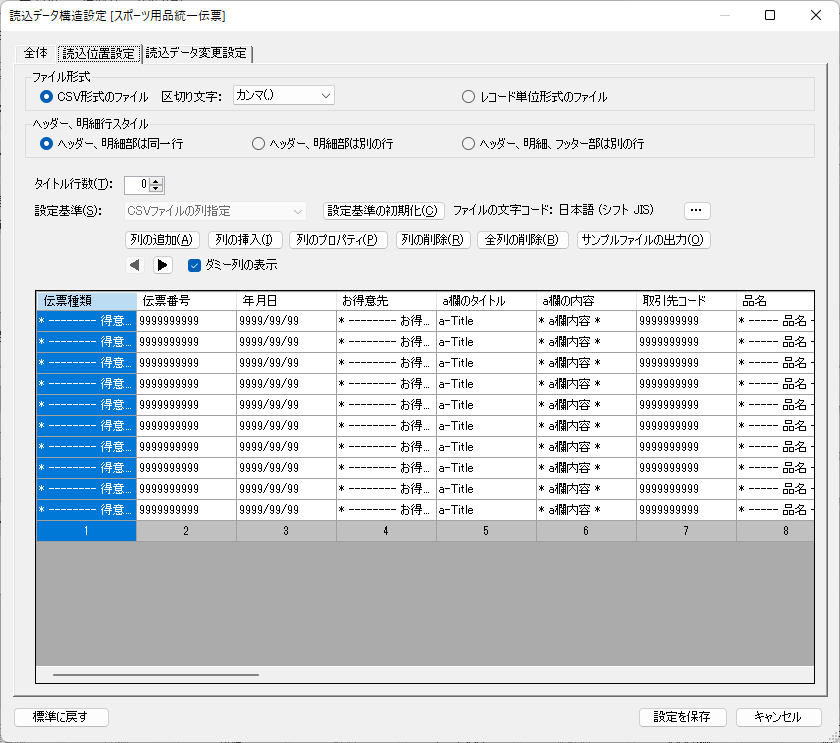Close the 読込データ構造設定 dialog
This screenshot has height=743, width=840.
[x=816, y=15]
